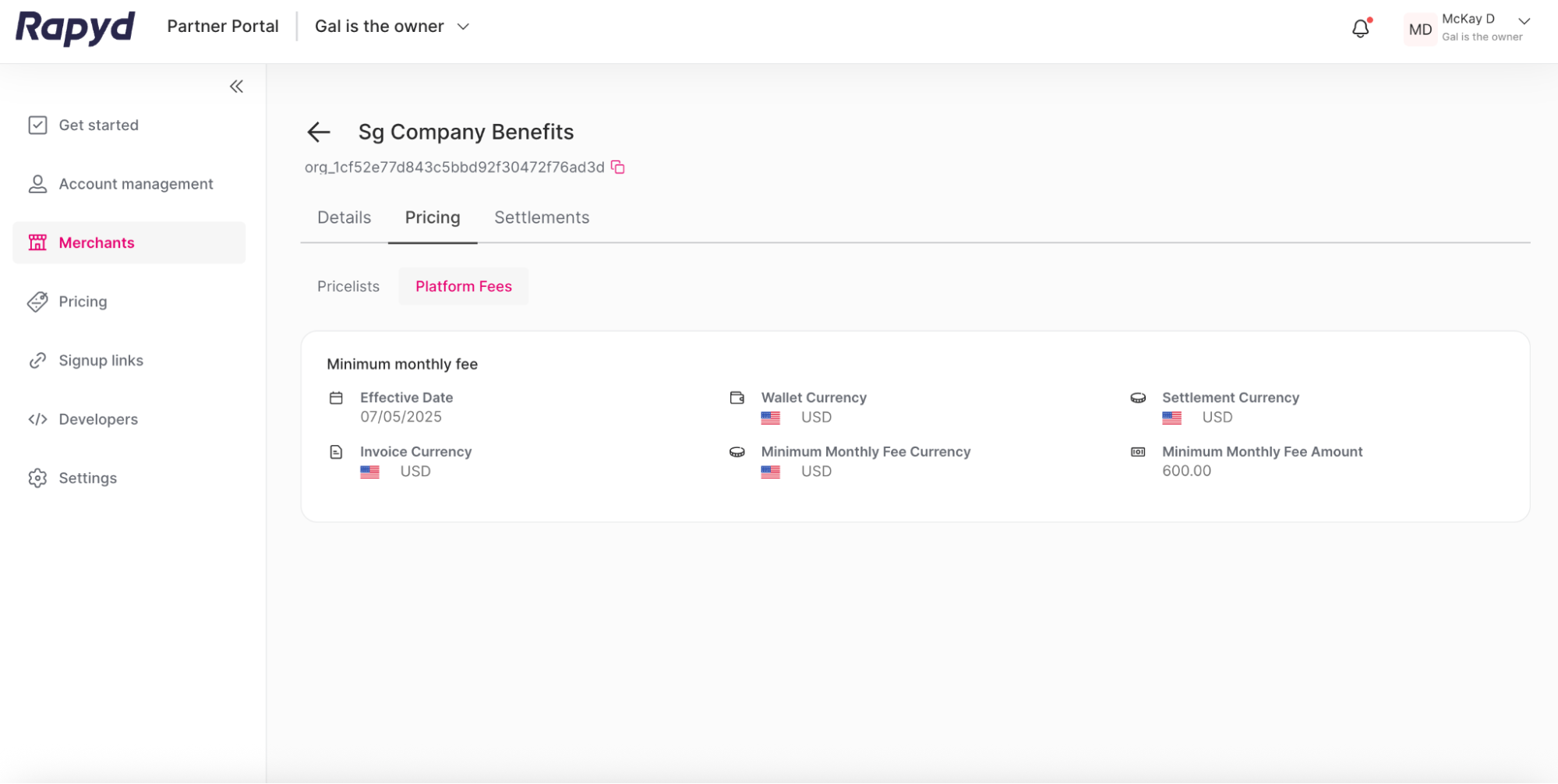Open Developers using the code icon
The height and width of the screenshot is (784, 1558).
[x=37, y=419]
